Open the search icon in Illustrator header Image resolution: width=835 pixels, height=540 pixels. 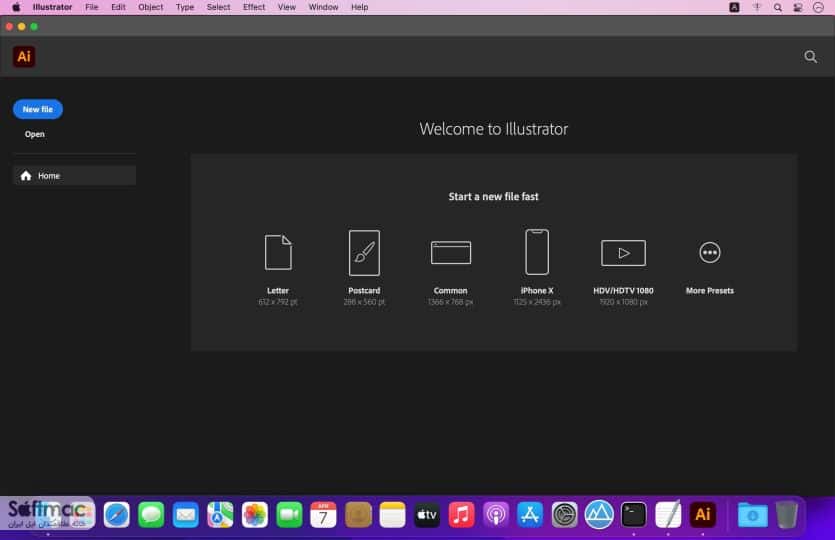point(810,56)
